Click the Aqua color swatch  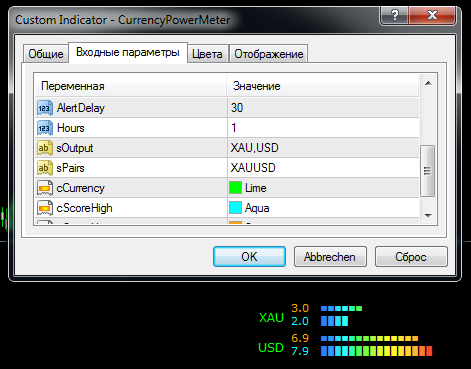[x=235, y=208]
